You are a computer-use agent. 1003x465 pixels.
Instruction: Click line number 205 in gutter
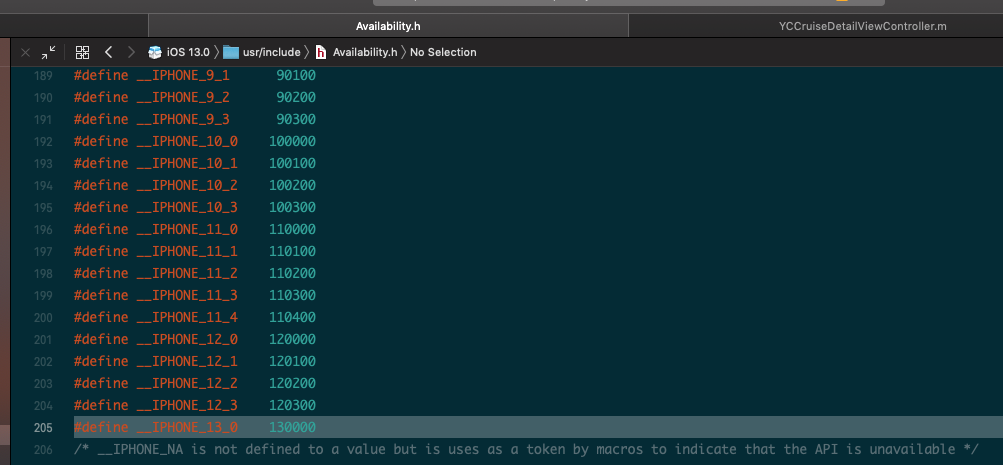click(43, 427)
